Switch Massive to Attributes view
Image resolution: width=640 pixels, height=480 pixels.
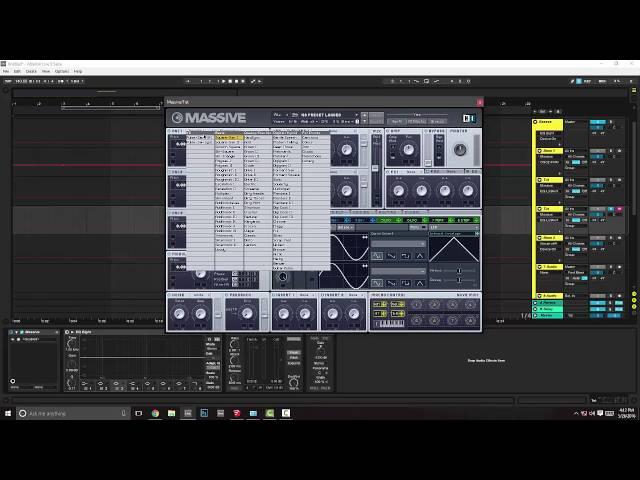point(417,122)
